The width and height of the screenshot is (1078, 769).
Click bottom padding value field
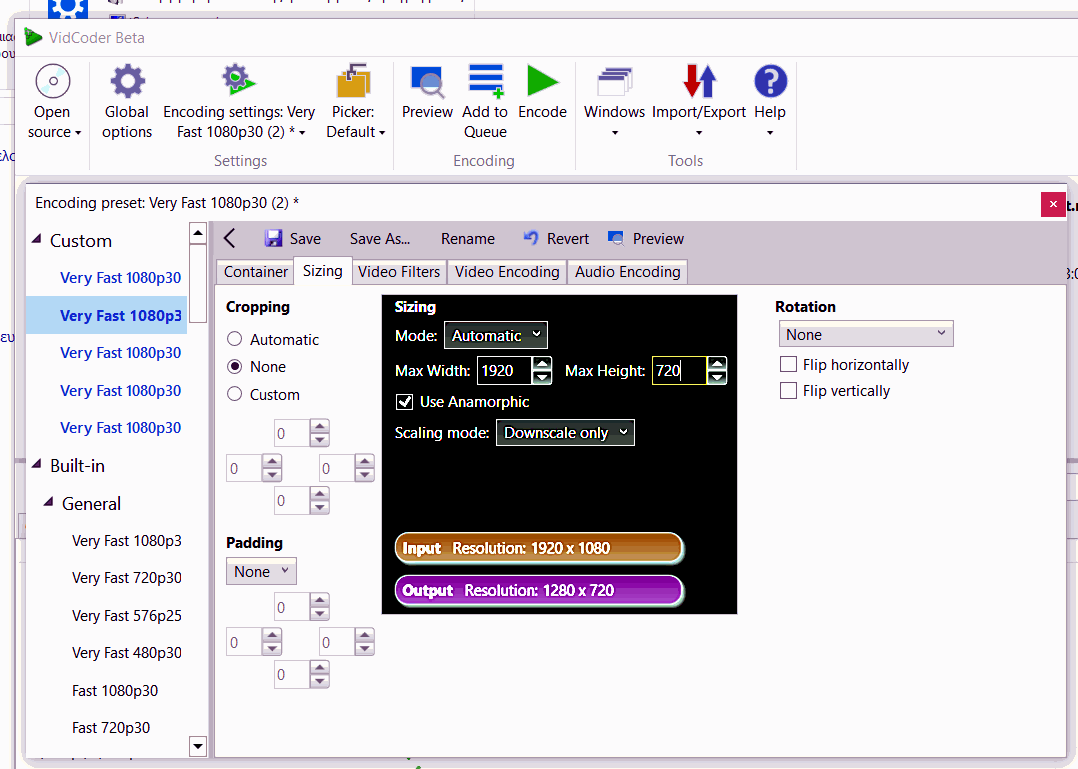292,674
